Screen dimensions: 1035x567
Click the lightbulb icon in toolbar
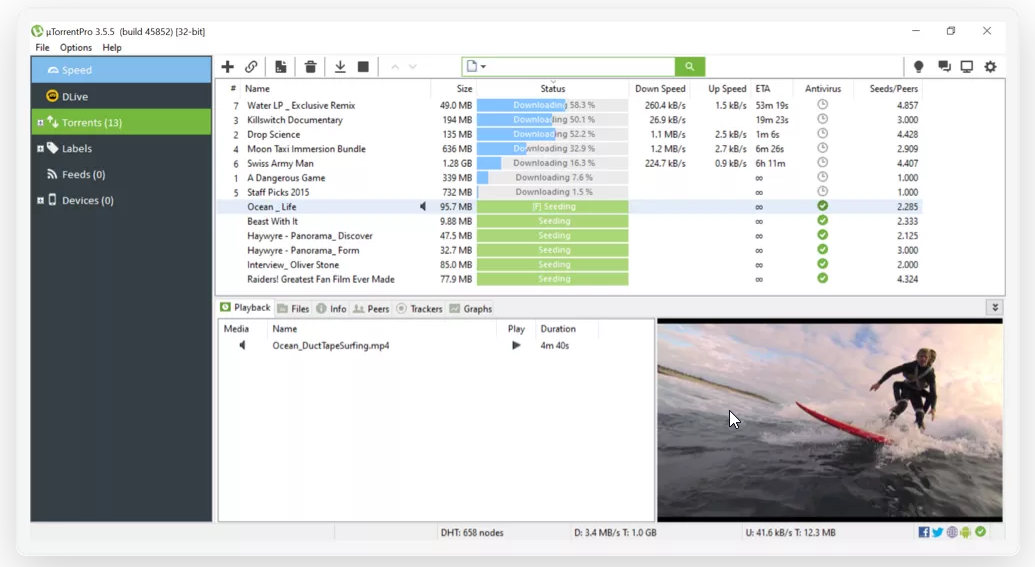point(918,67)
